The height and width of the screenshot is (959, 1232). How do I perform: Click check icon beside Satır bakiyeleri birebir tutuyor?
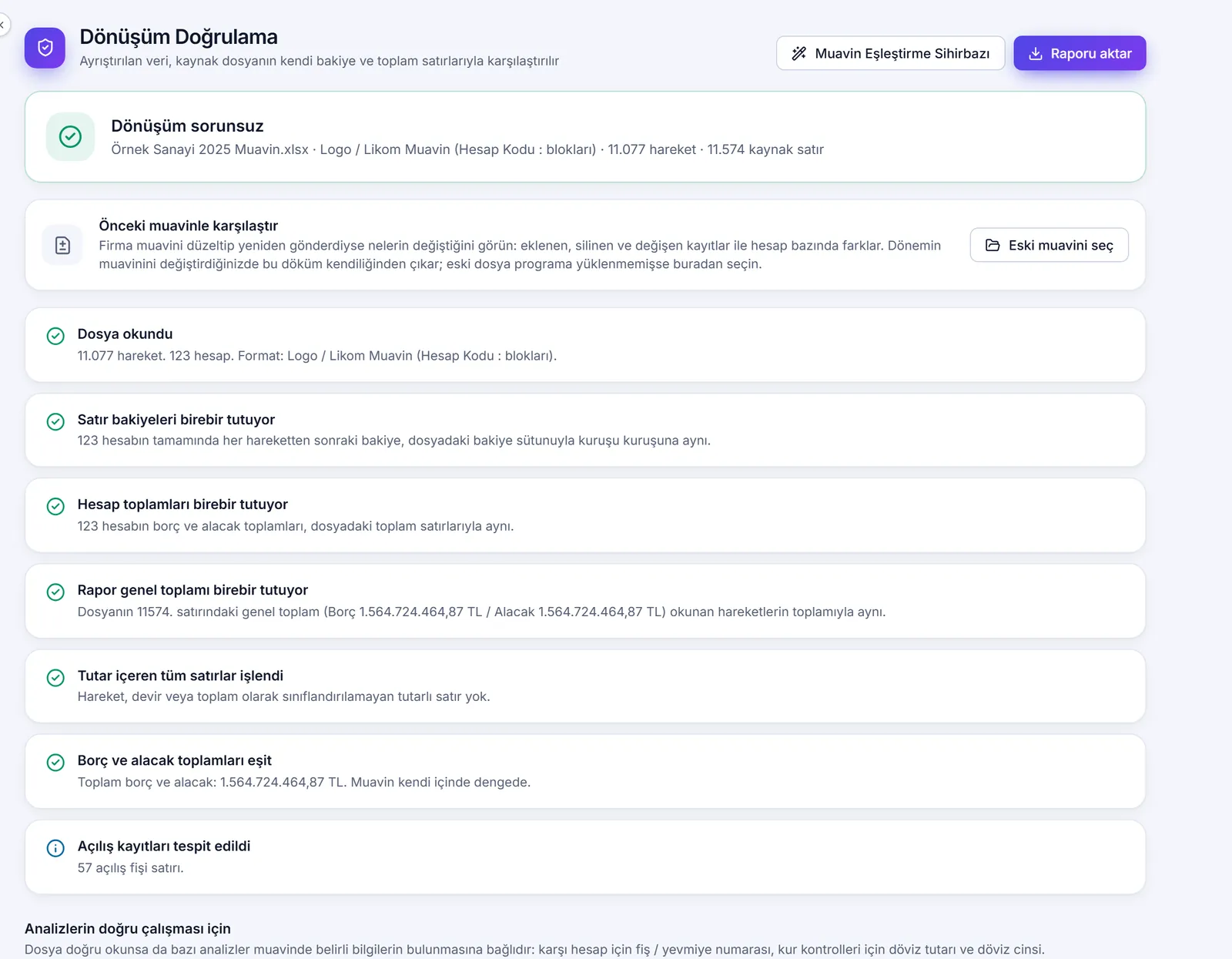(55, 421)
